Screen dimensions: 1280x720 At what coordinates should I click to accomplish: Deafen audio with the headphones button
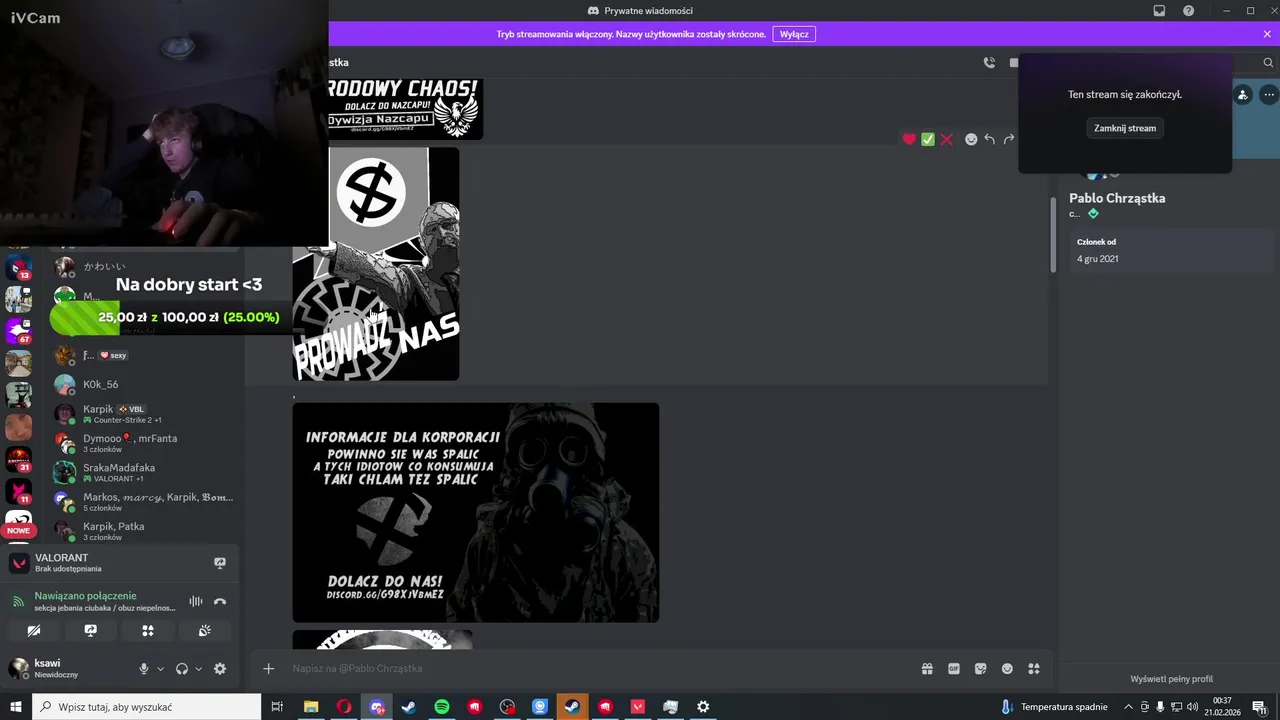(x=182, y=669)
